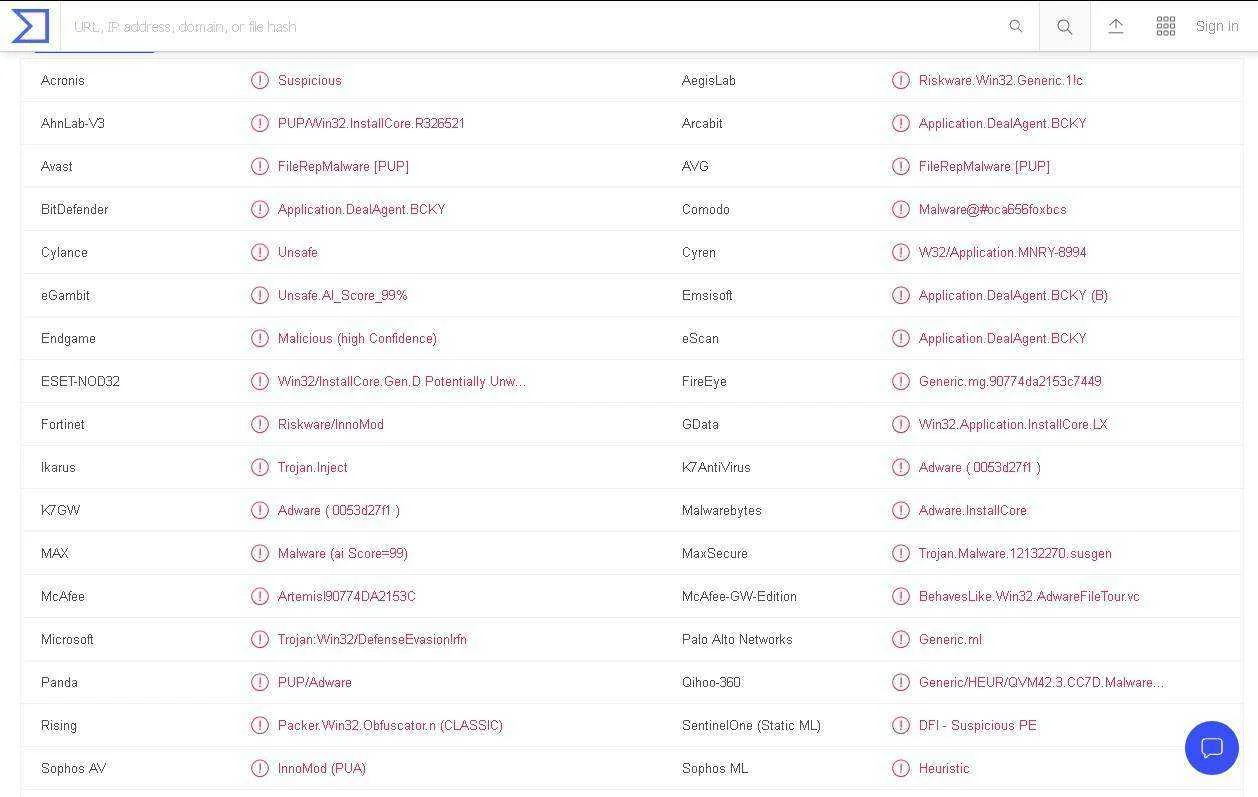
Task: Click alert icon next to W32/Application.MNRY-8994
Action: coord(901,252)
